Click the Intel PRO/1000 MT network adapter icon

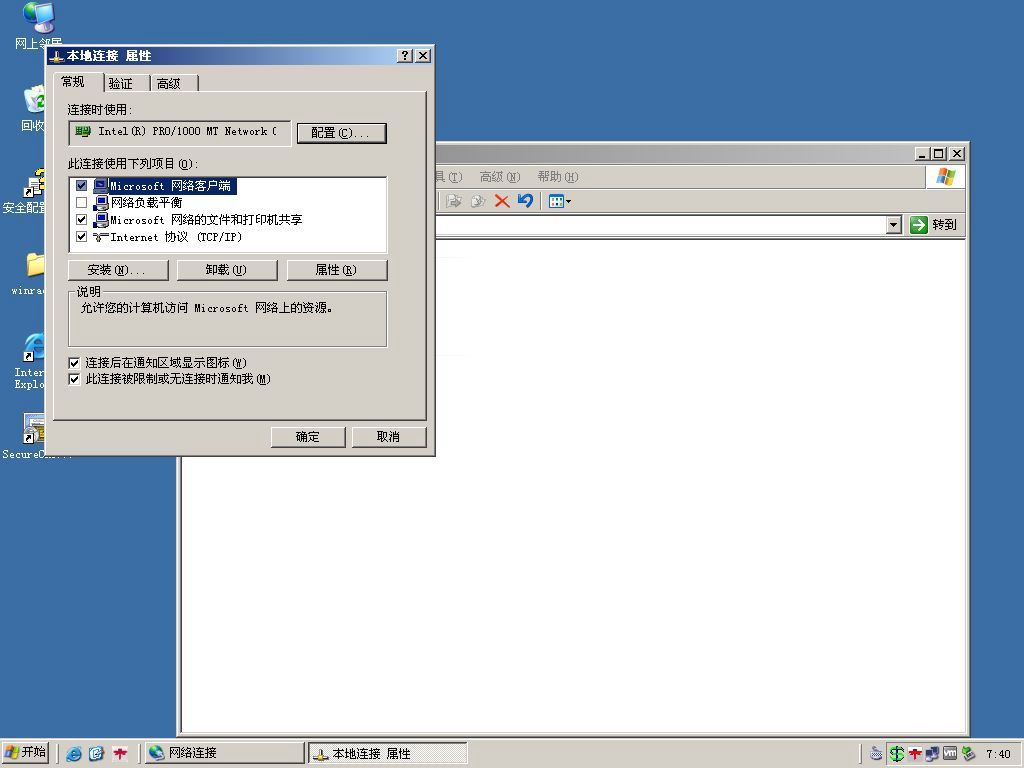tap(83, 131)
